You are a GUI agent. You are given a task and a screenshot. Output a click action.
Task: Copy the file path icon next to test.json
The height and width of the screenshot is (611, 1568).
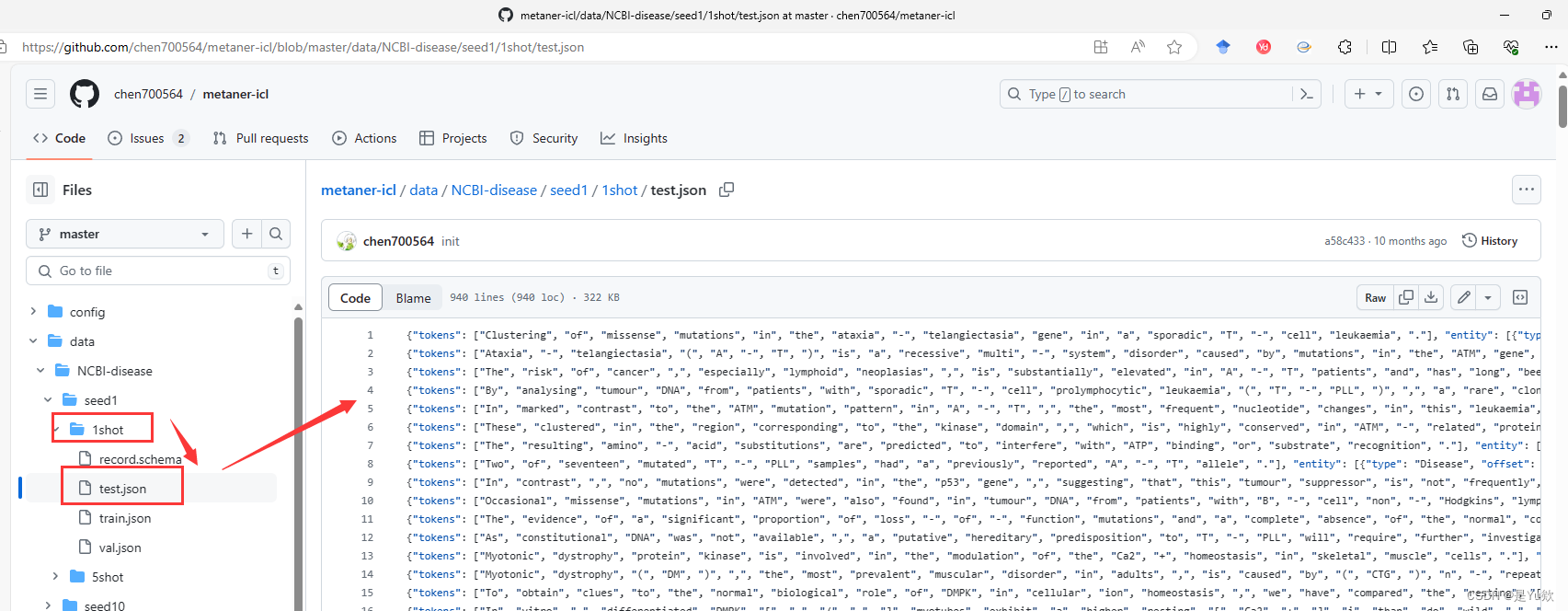click(727, 190)
